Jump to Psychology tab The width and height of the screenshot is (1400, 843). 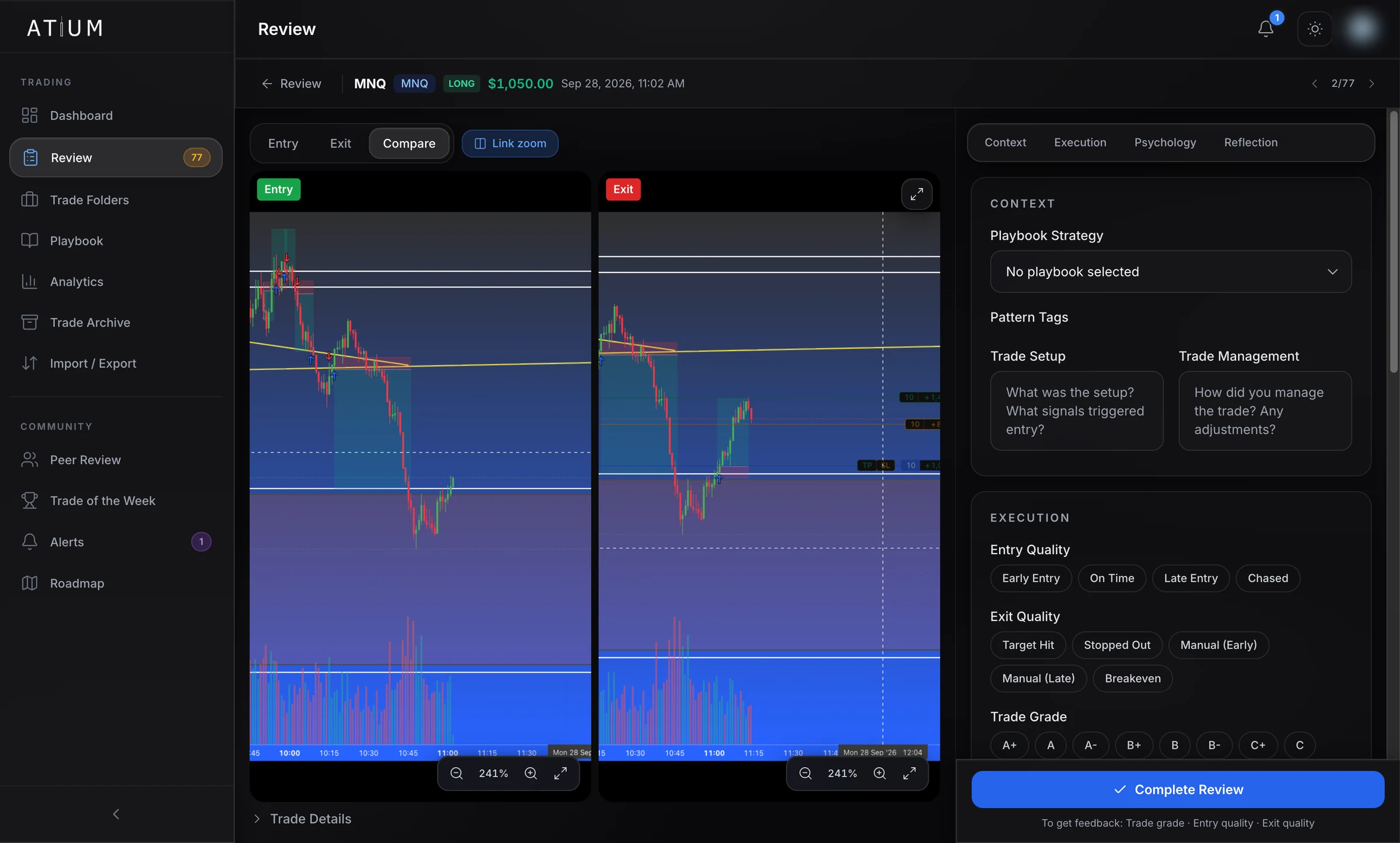pyautogui.click(x=1165, y=142)
